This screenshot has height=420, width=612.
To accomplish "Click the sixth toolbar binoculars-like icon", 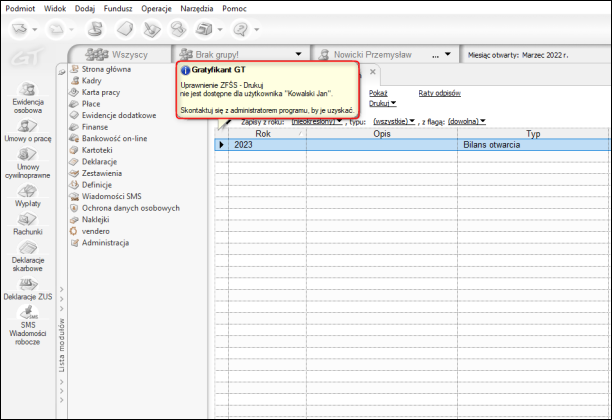I will click(x=178, y=29).
